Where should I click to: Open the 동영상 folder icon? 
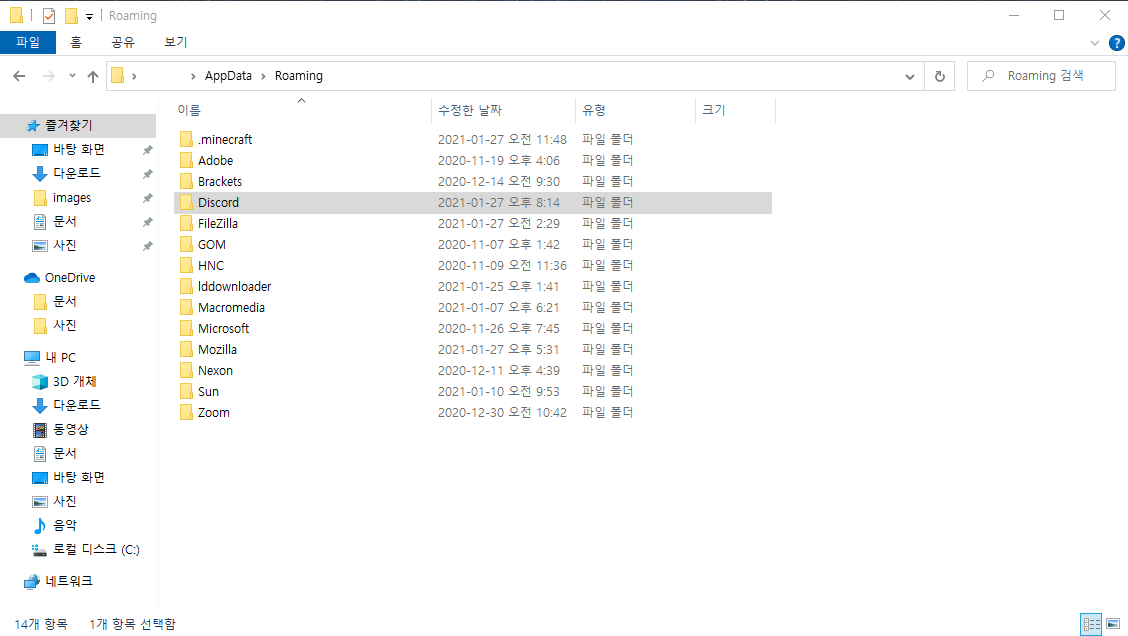(x=40, y=430)
